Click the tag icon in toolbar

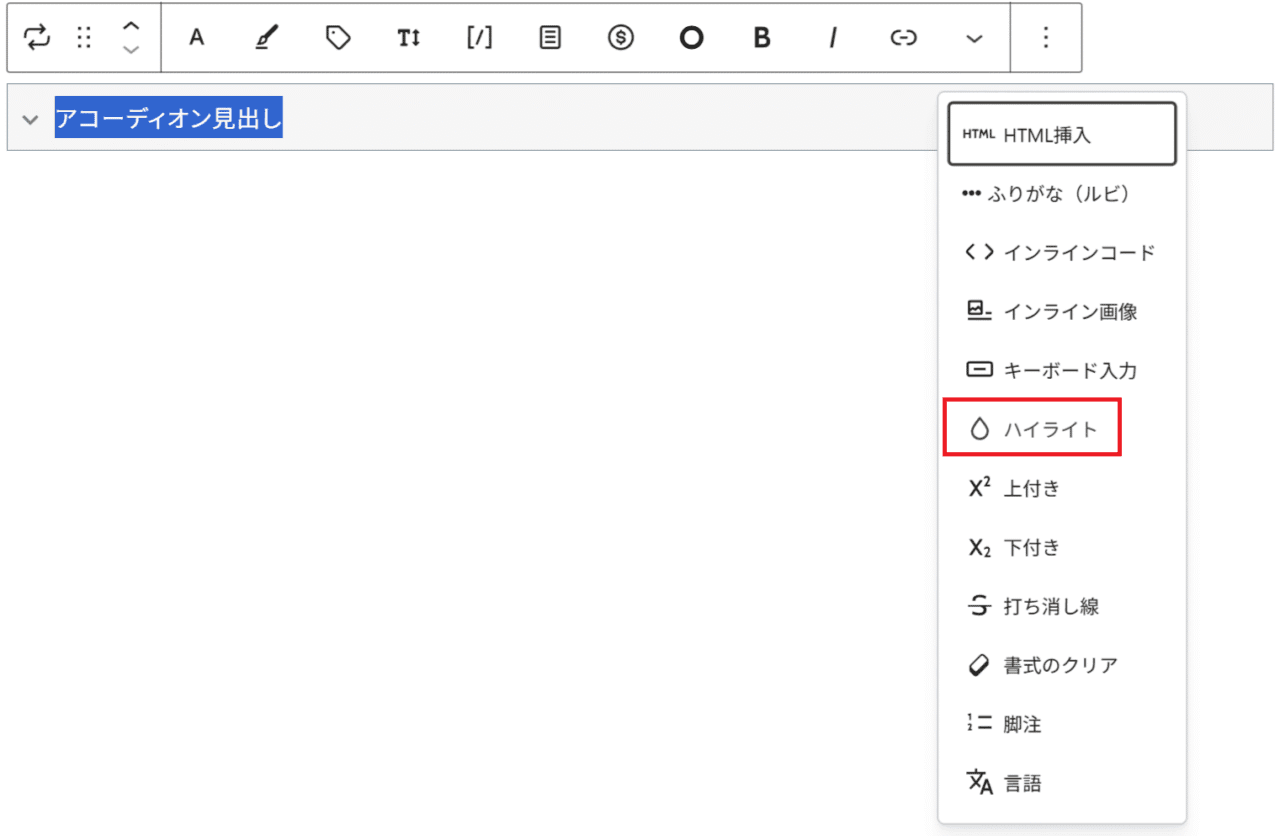pyautogui.click(x=338, y=38)
